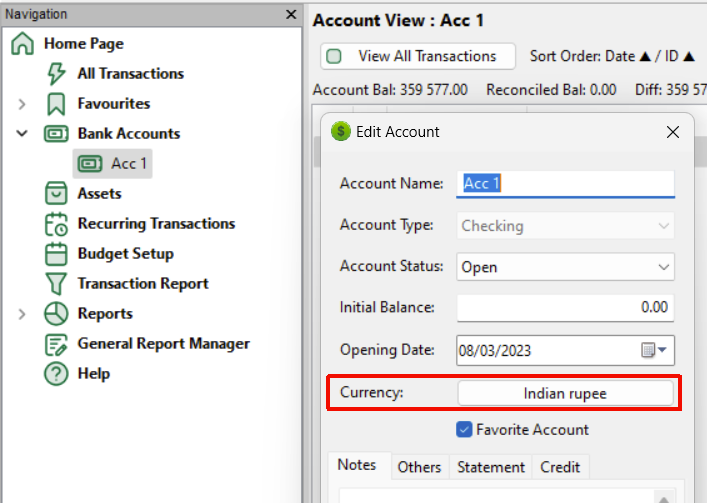Collapse the Bank Accounts tree node

(22, 134)
